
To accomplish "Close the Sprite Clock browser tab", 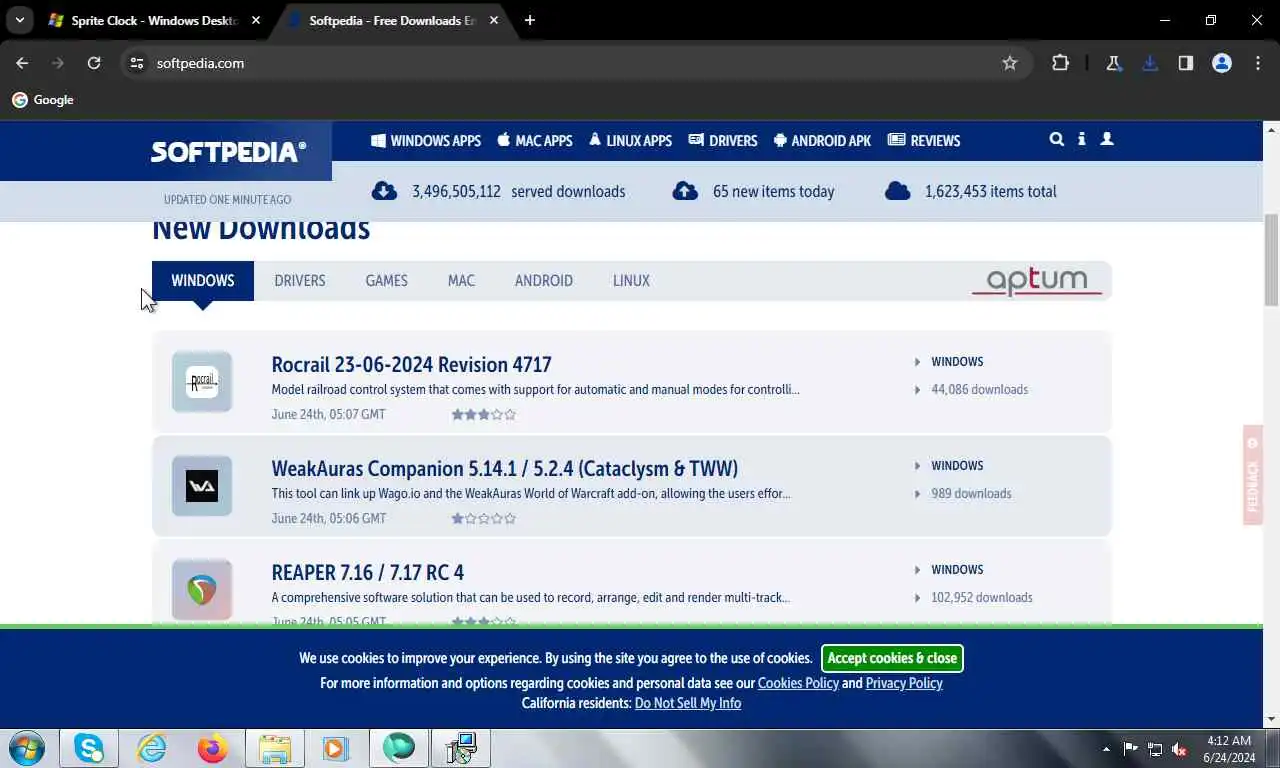I will pyautogui.click(x=256, y=20).
